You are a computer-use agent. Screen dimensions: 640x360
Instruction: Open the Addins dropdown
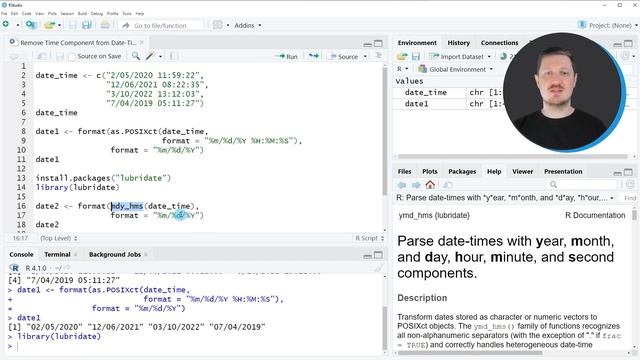[247, 25]
